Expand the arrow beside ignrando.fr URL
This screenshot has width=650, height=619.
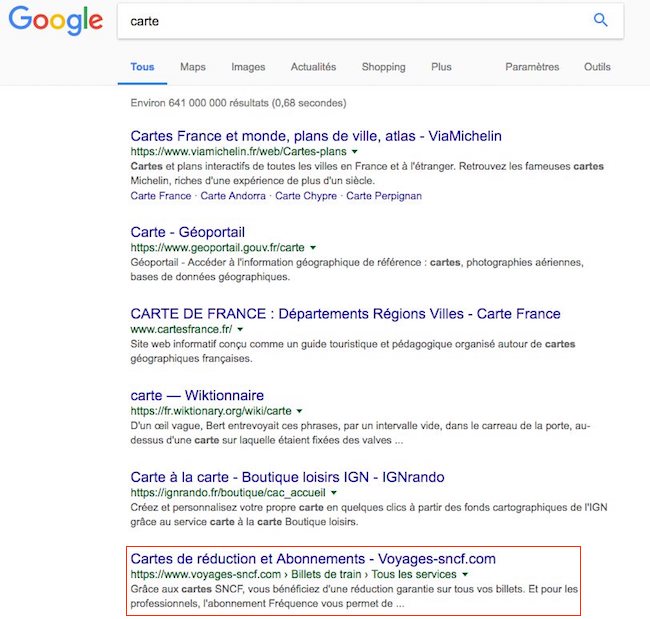[333, 493]
